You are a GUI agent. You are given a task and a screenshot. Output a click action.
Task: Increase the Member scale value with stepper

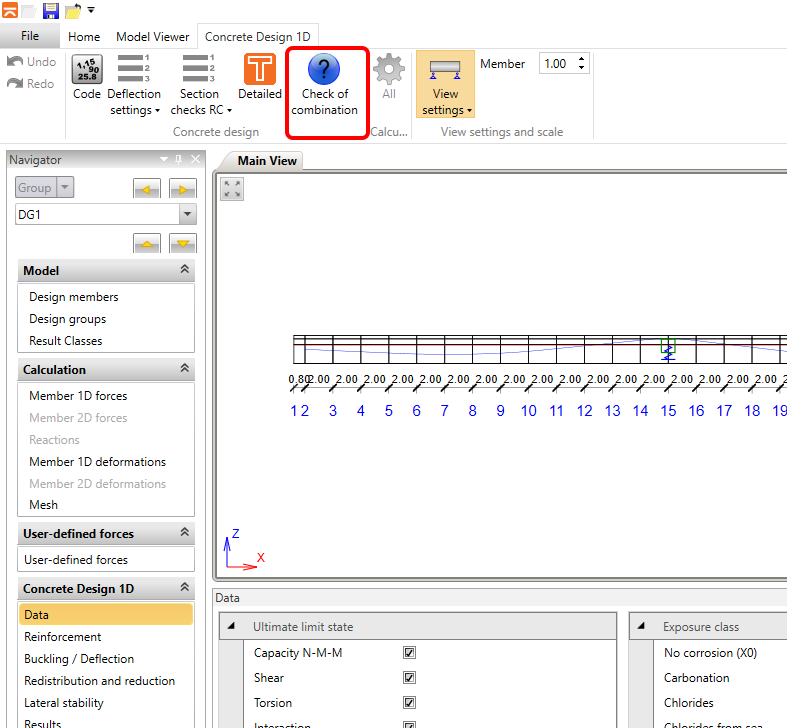(x=582, y=59)
